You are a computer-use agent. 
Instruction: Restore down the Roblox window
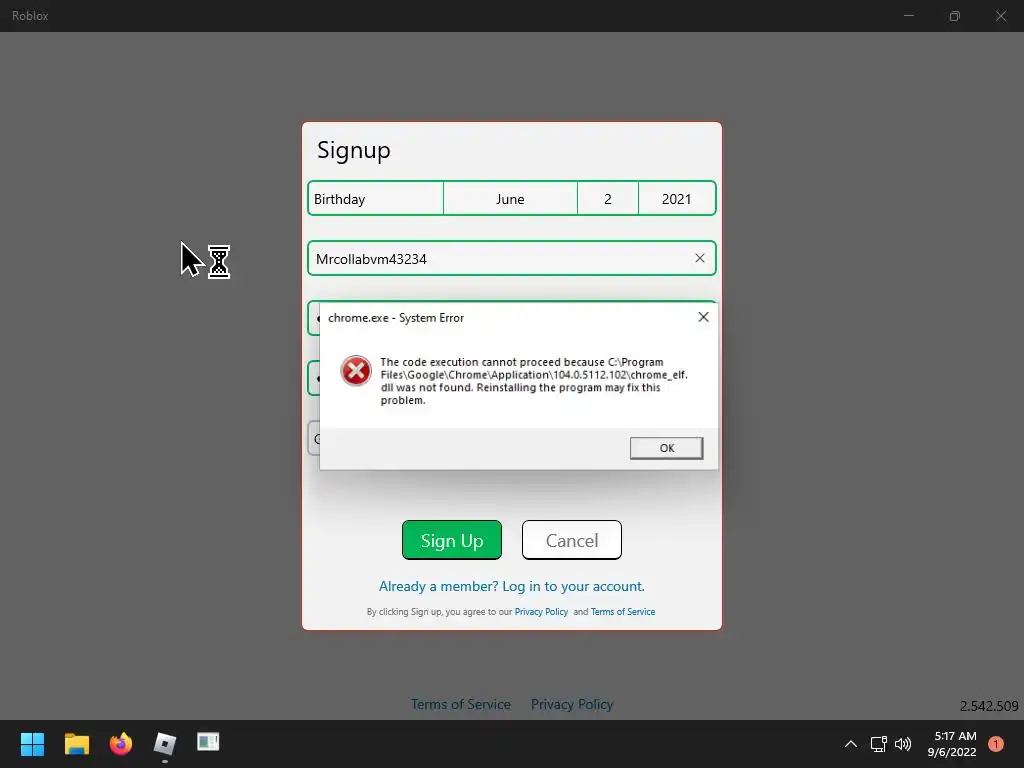click(x=954, y=16)
